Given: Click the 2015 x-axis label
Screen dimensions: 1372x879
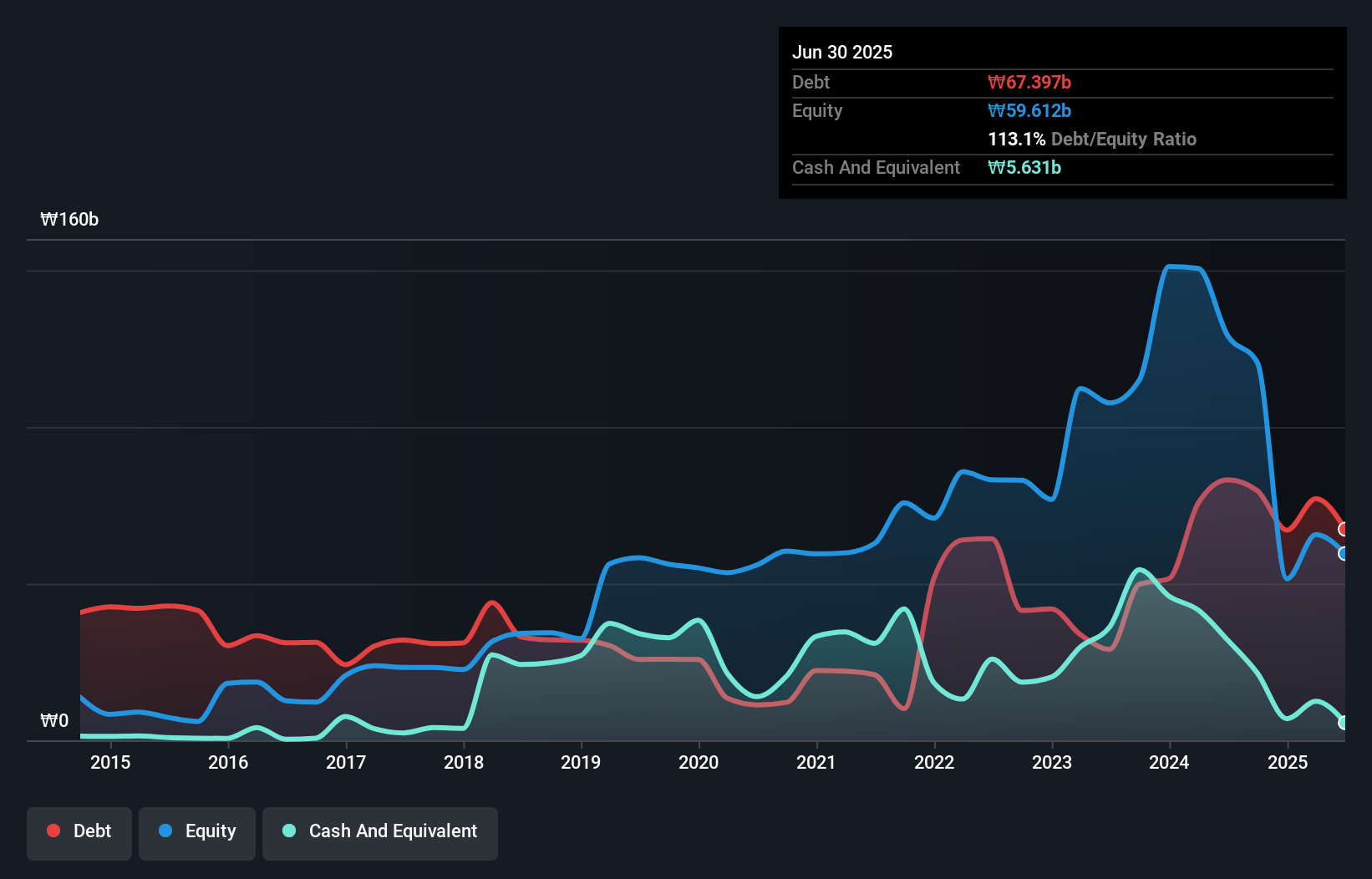Looking at the screenshot, I should (110, 762).
